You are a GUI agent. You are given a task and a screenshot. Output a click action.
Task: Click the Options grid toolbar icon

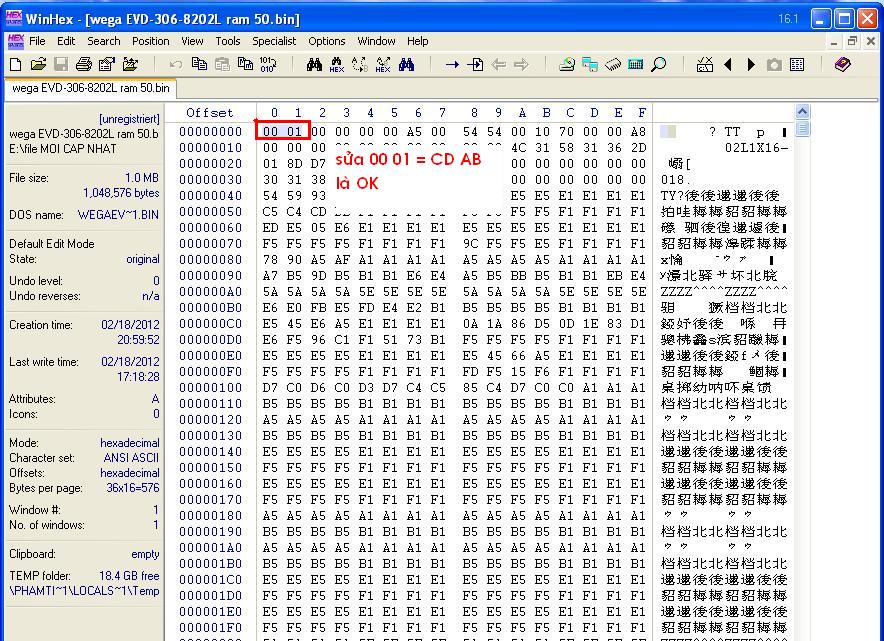coord(797,65)
